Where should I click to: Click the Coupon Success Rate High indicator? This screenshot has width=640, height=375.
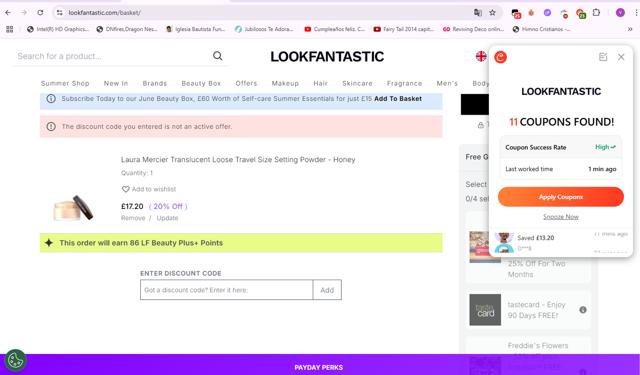coord(605,147)
